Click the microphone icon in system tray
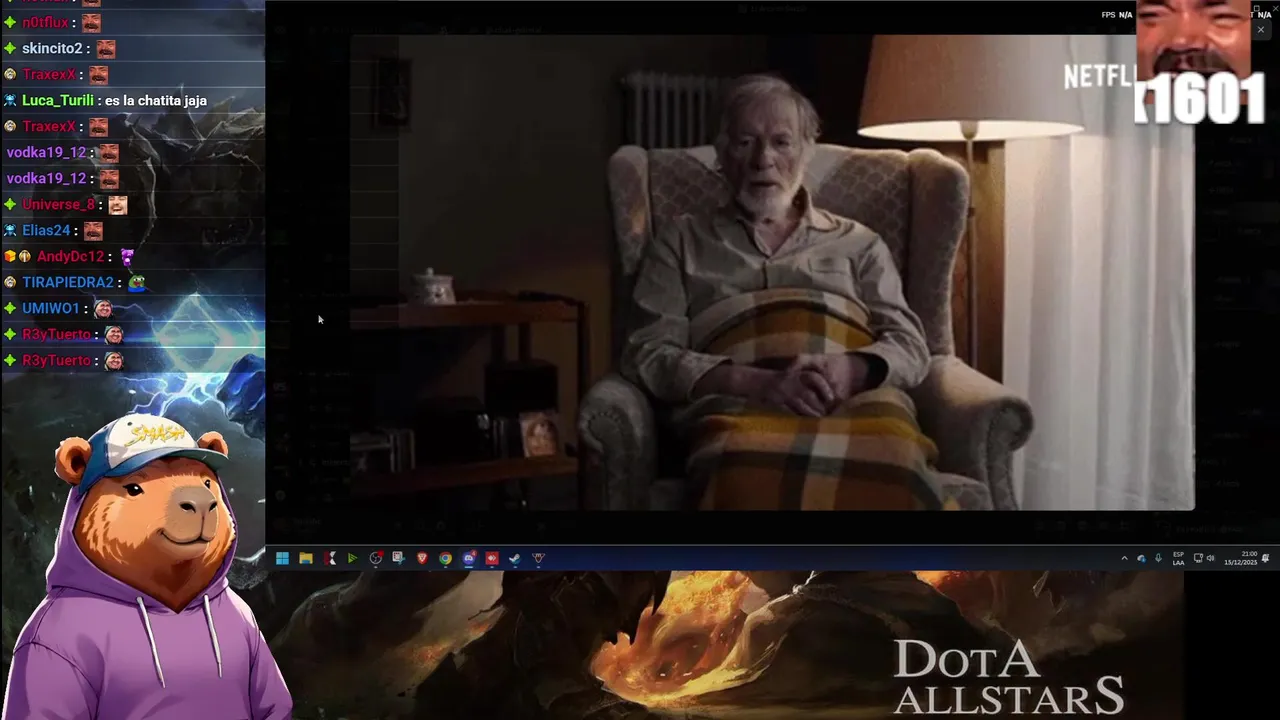1280x720 pixels. [x=1158, y=558]
